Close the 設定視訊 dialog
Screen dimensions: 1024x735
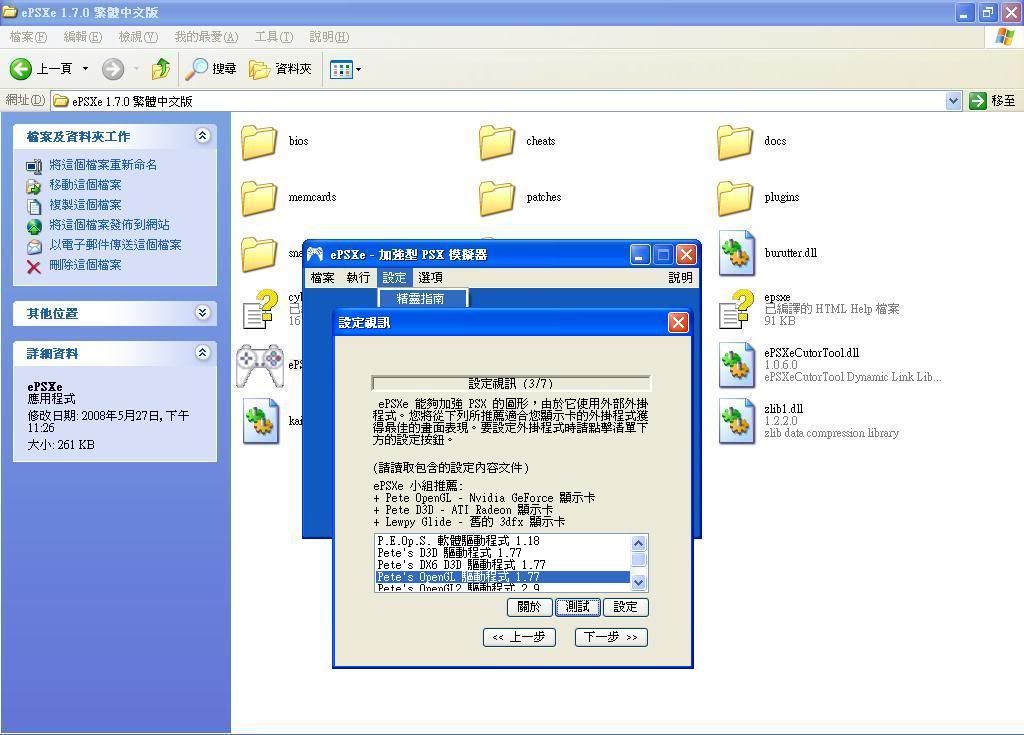(x=679, y=322)
